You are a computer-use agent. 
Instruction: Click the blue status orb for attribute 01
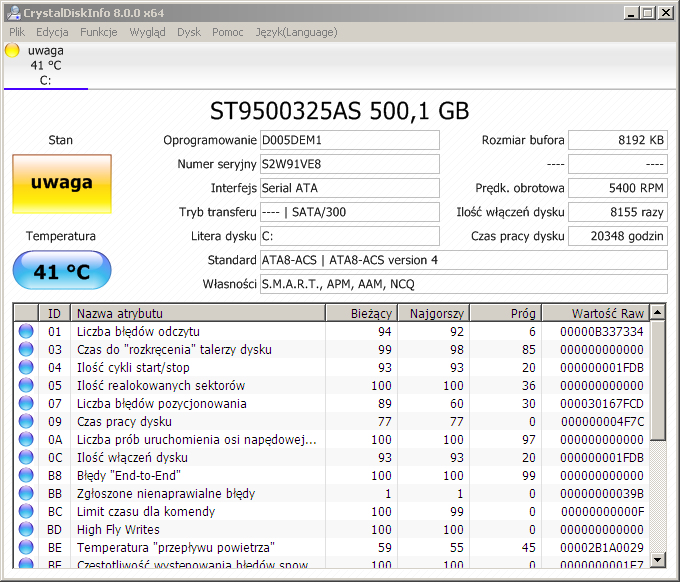click(x=26, y=331)
